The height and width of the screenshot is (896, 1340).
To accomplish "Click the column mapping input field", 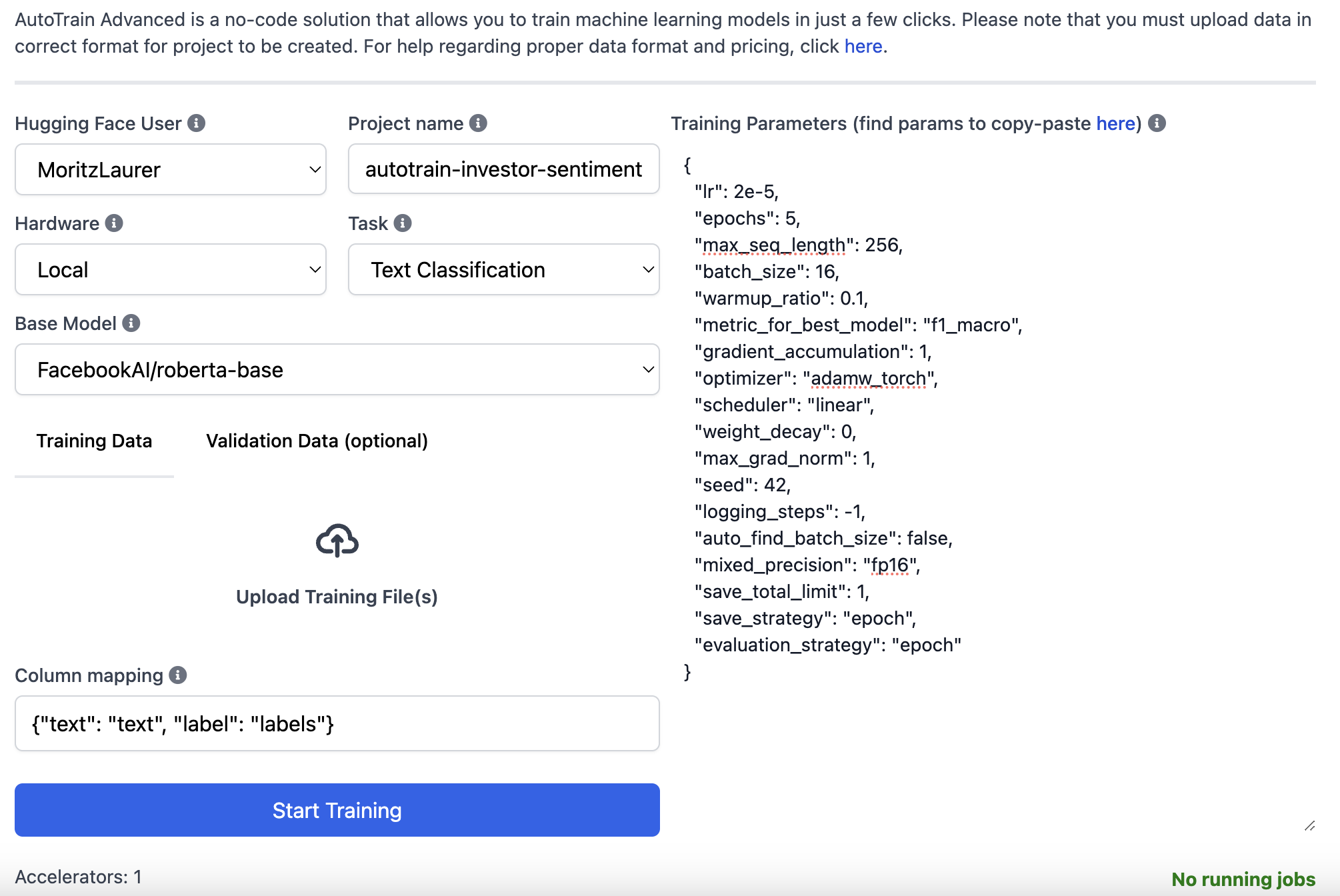I will (x=337, y=723).
